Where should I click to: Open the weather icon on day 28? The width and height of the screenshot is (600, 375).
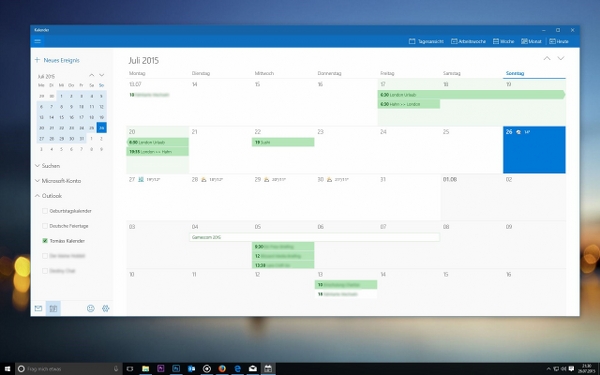click(204, 179)
